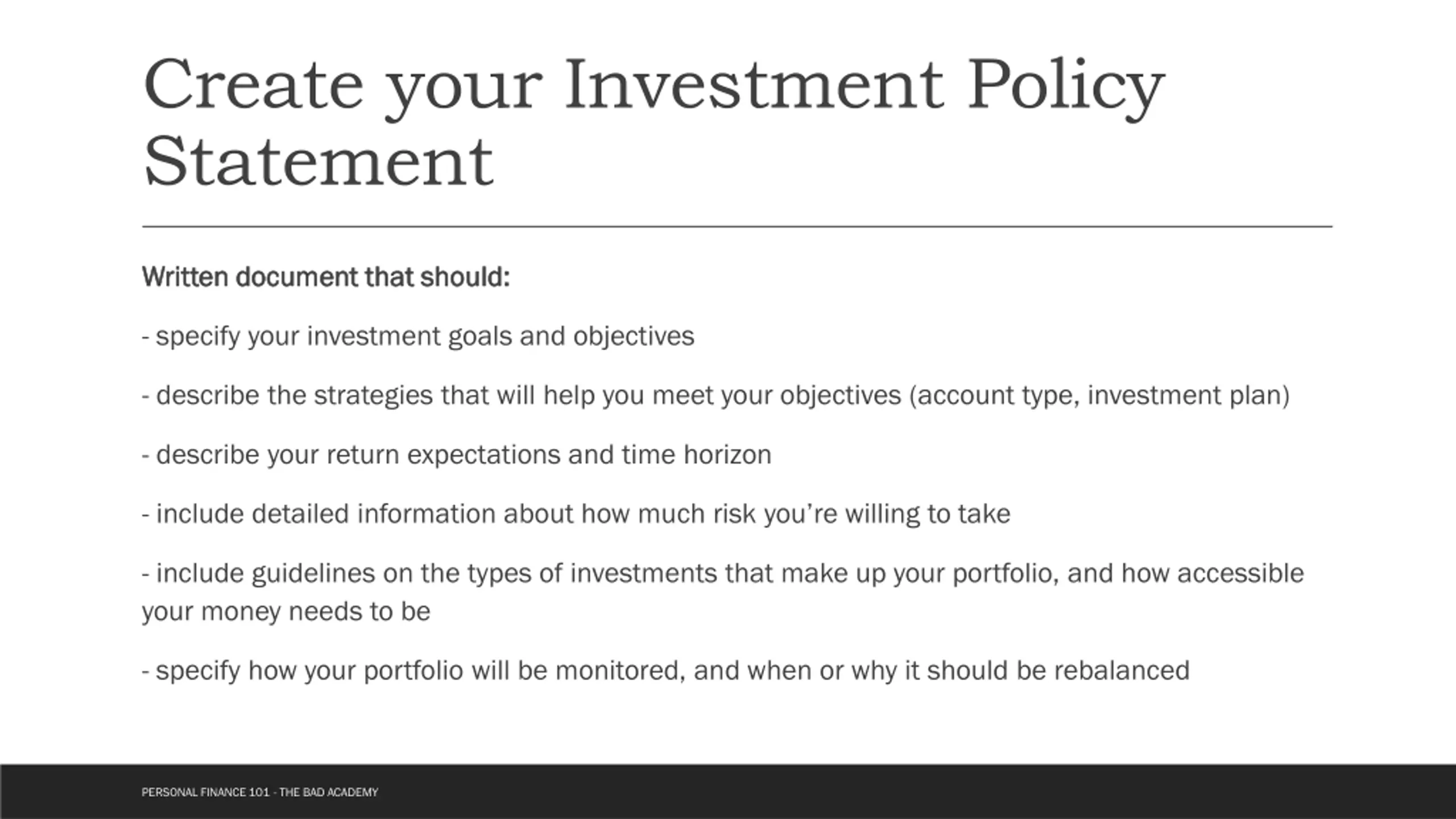The image size is (1456, 819).
Task: Click the slide title 'Create your Investment Policy Statement'
Action: (x=654, y=122)
